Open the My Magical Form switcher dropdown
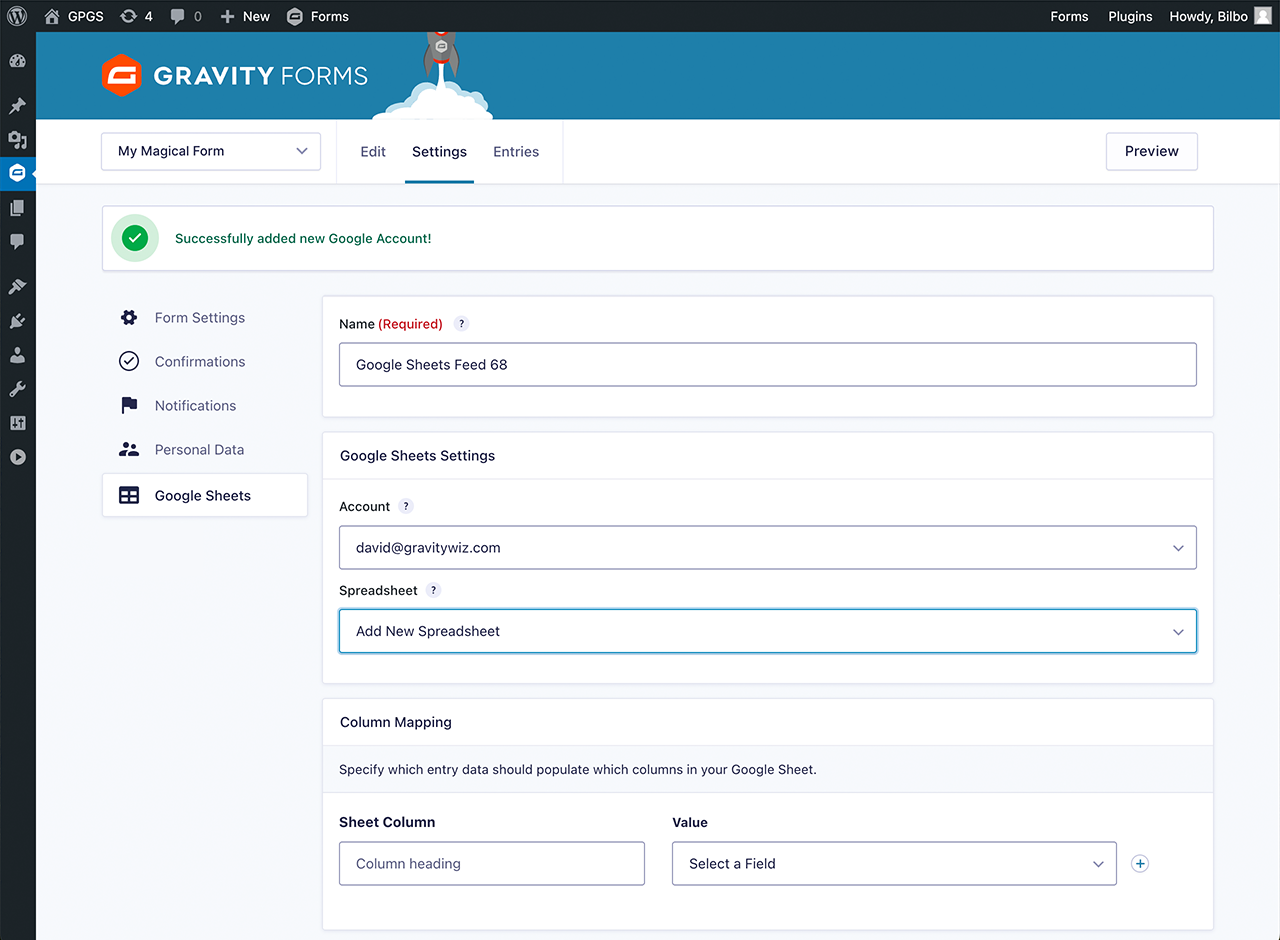 (211, 151)
